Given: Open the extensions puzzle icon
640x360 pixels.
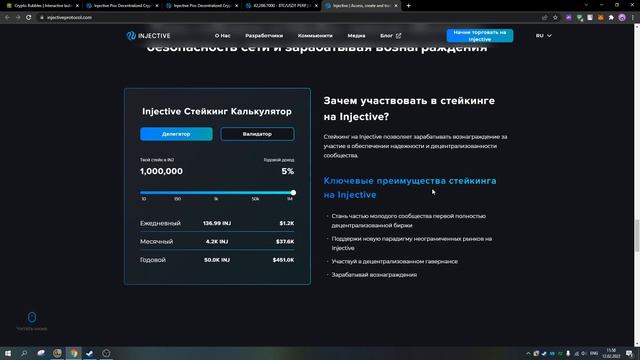Looking at the screenshot, I should point(611,18).
